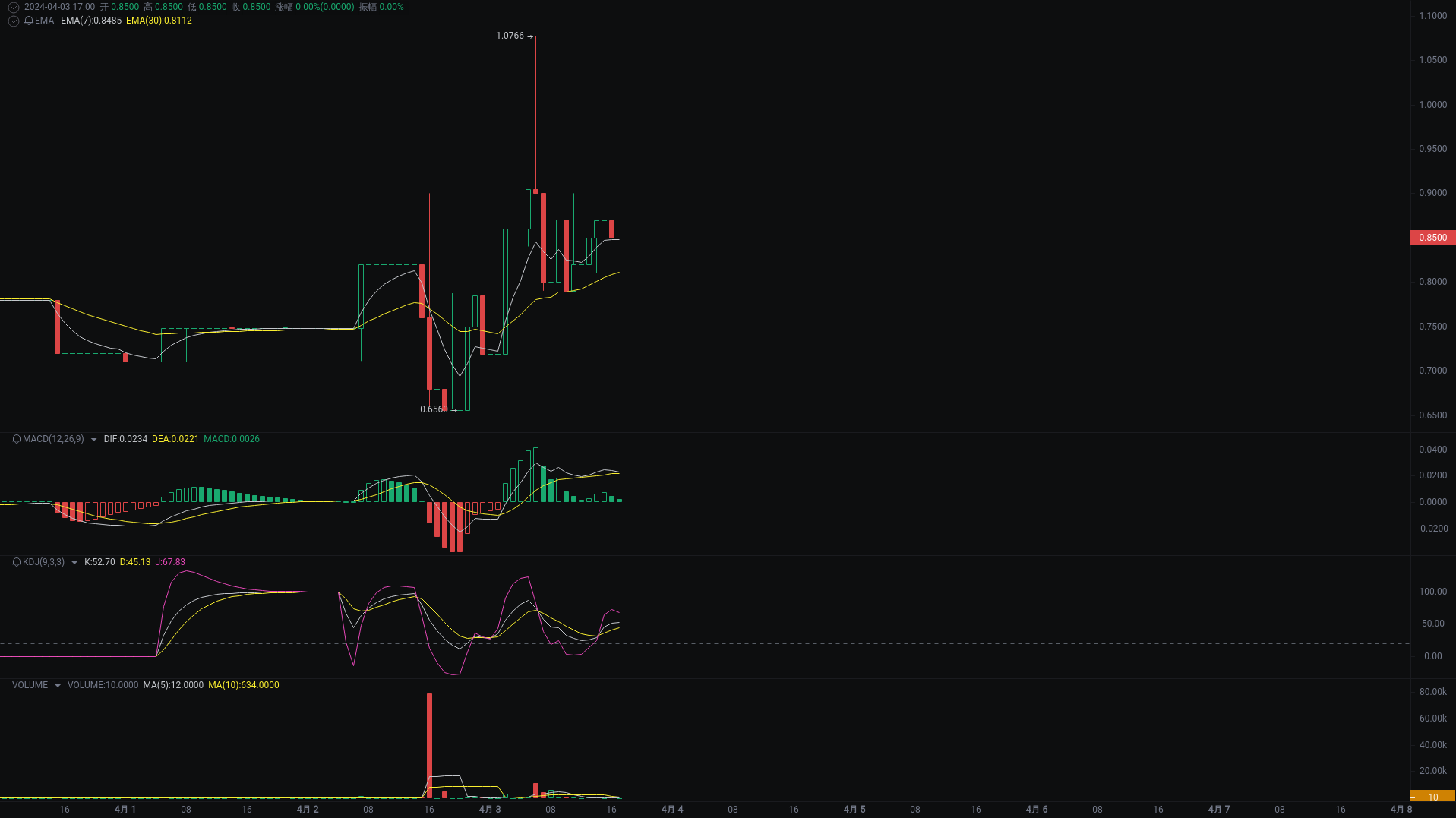1456x818 pixels.
Task: Collapse the candle info row via chevron circle
Action: [13, 7]
